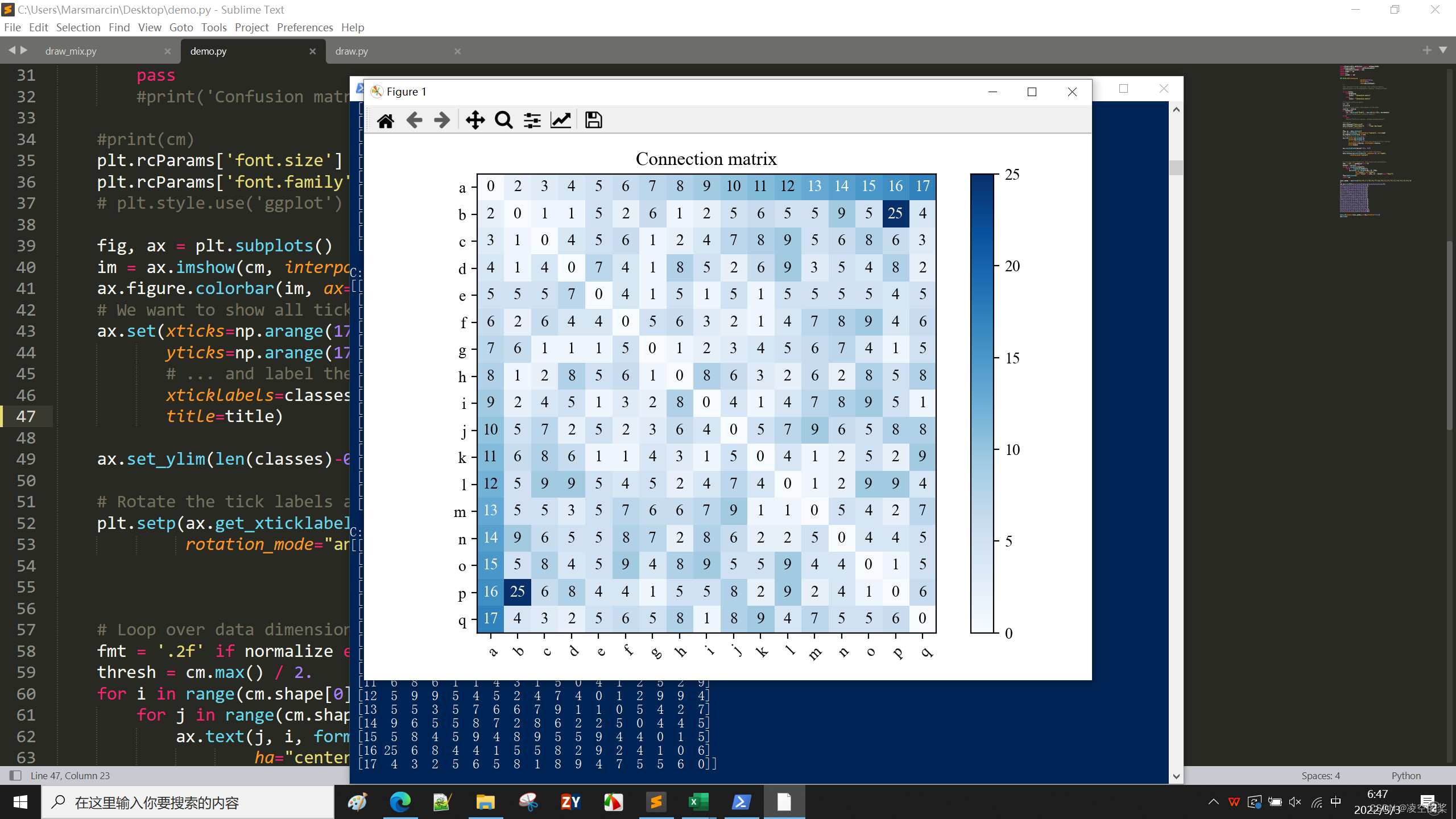Reset view with the Home tool
Screen dimensions: 1456x819
pyautogui.click(x=386, y=119)
